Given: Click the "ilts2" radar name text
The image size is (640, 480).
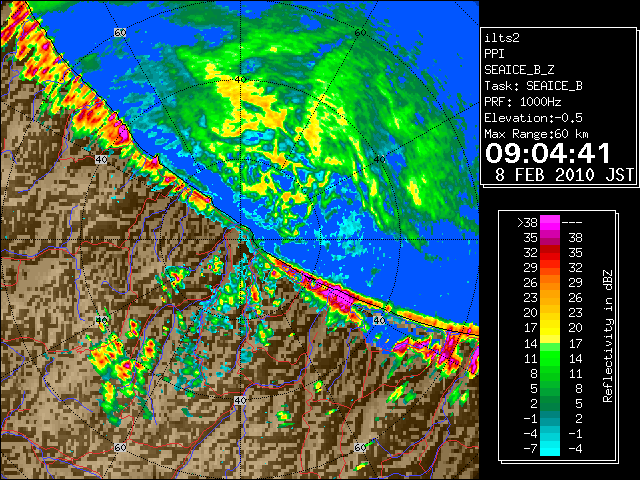Looking at the screenshot, I should pos(502,38).
